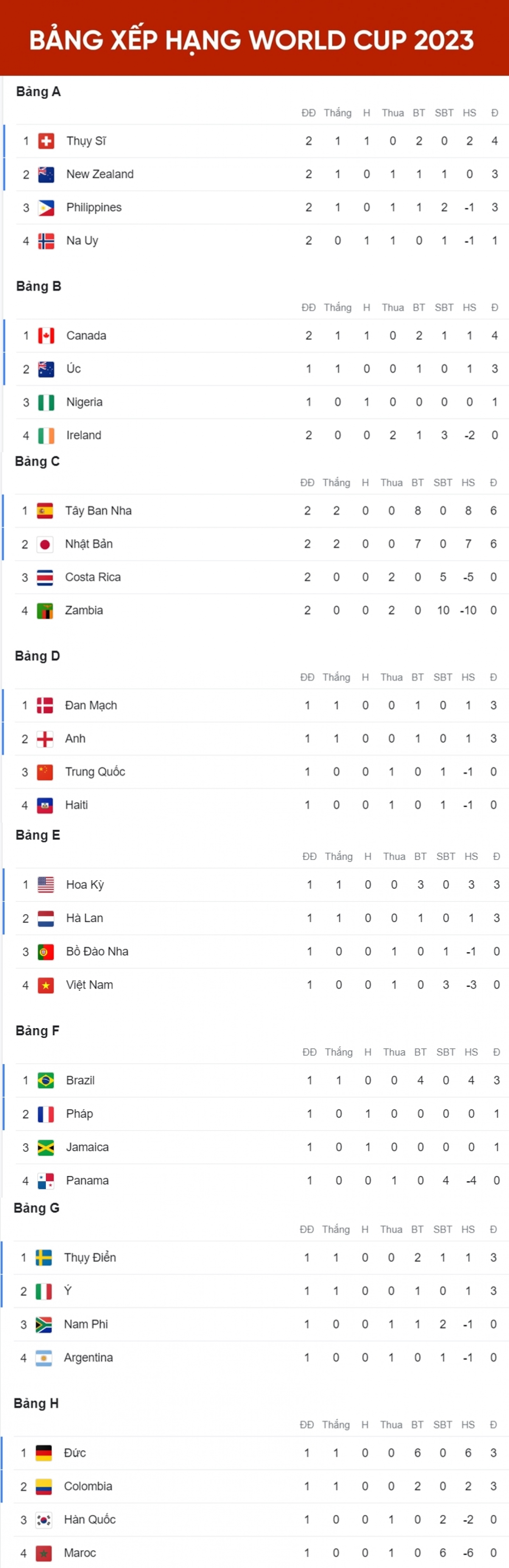
Task: Click the Bảng A group heading
Action: 38,92
